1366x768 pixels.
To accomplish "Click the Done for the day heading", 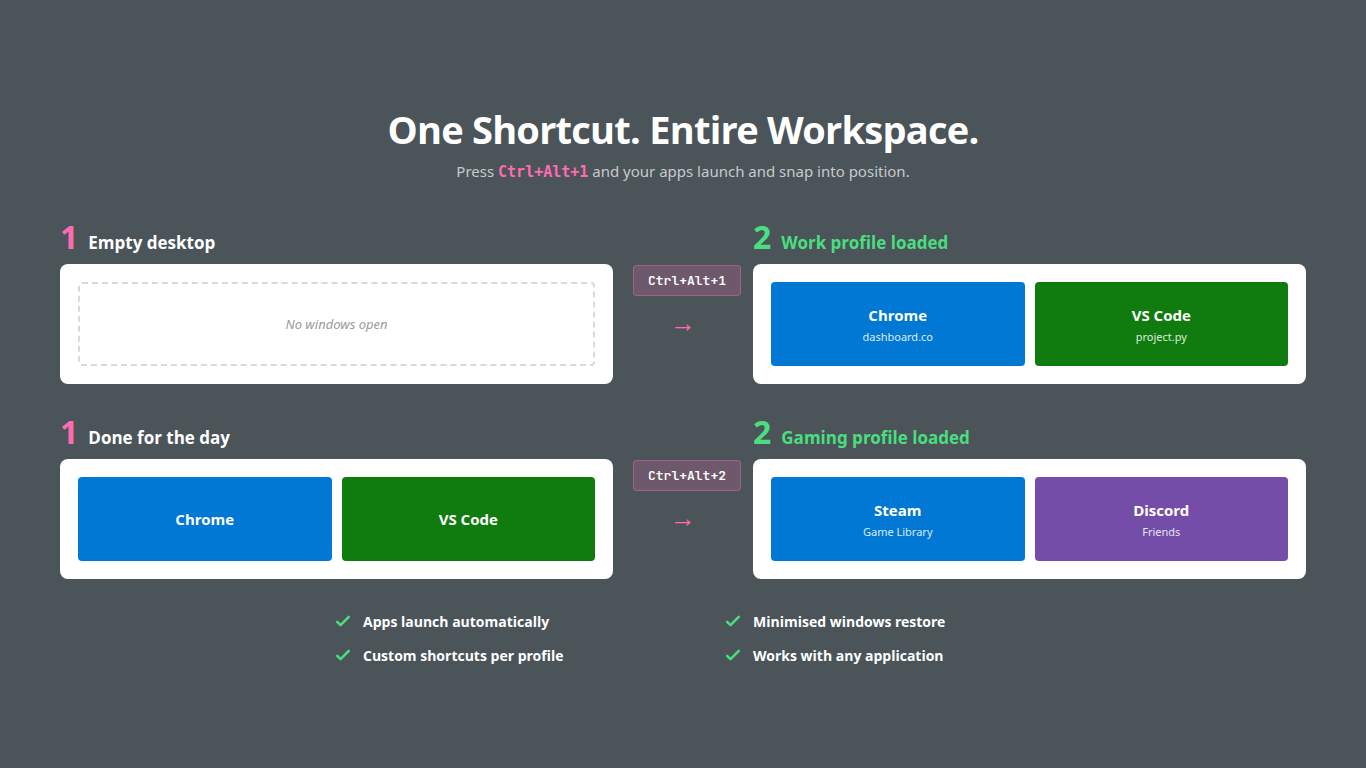I will (158, 437).
